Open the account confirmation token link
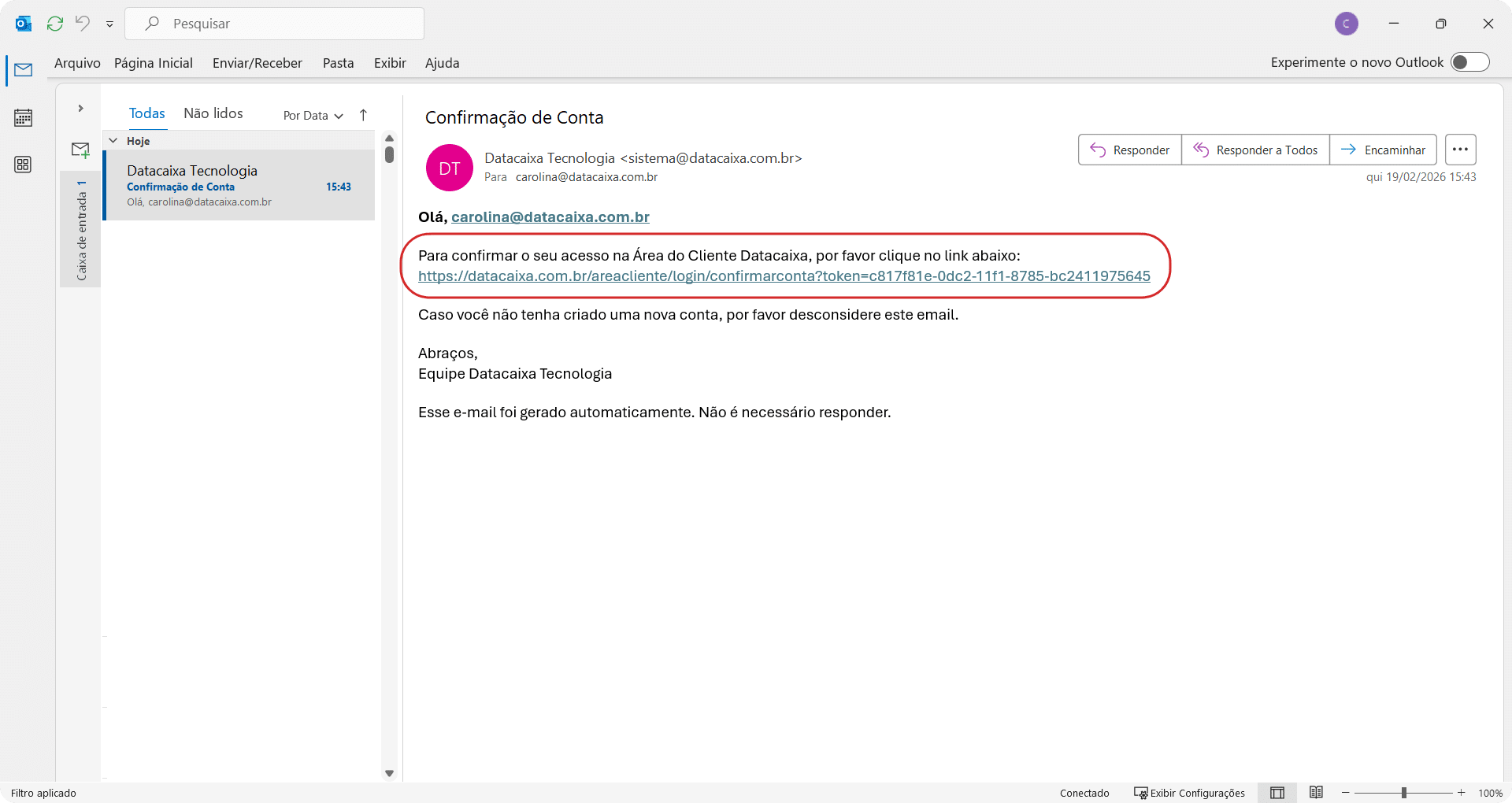This screenshot has height=803, width=1512. tap(784, 276)
